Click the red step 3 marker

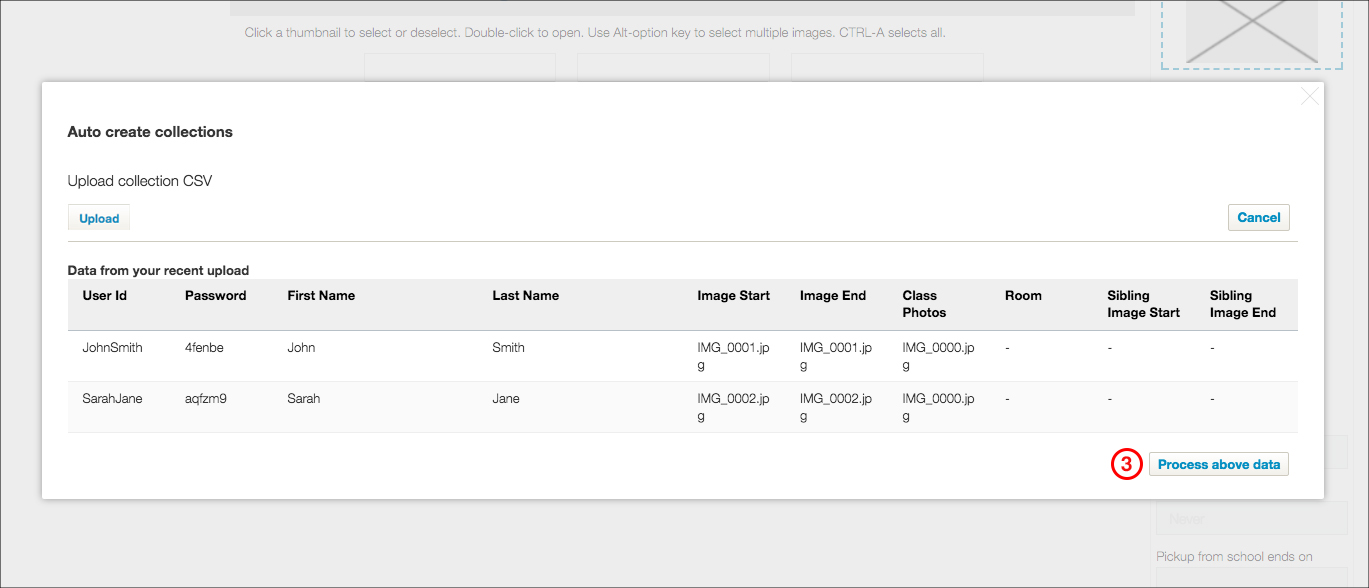pyautogui.click(x=1126, y=464)
